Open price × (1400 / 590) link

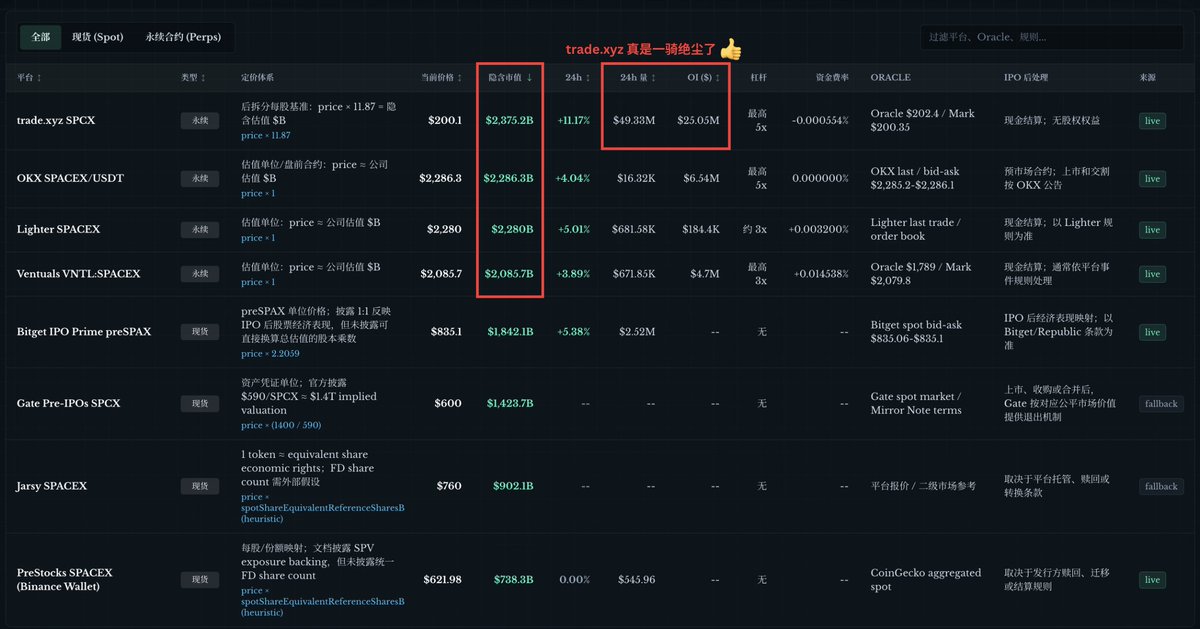(281, 425)
